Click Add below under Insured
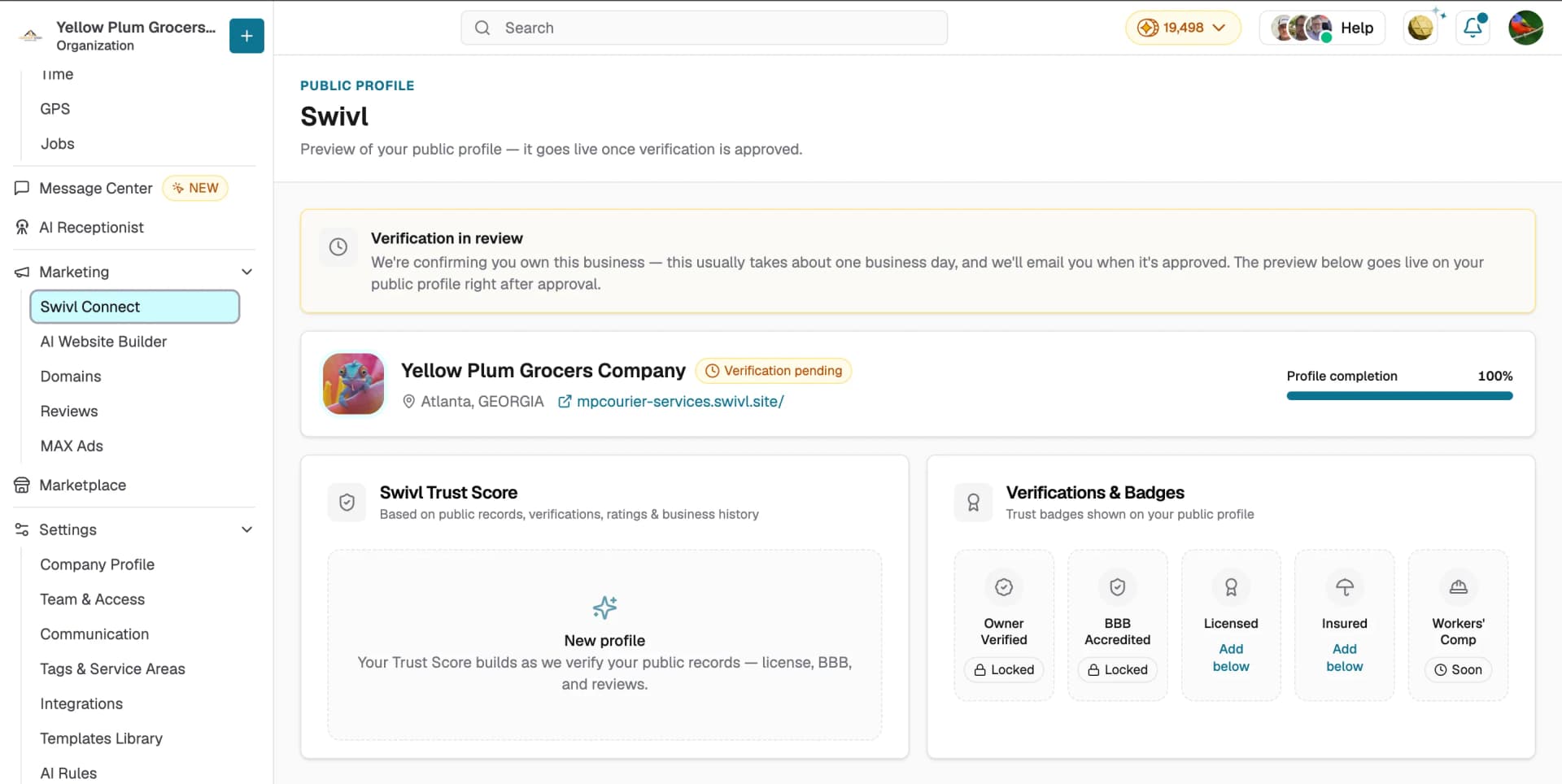This screenshot has width=1562, height=784. [1345, 658]
